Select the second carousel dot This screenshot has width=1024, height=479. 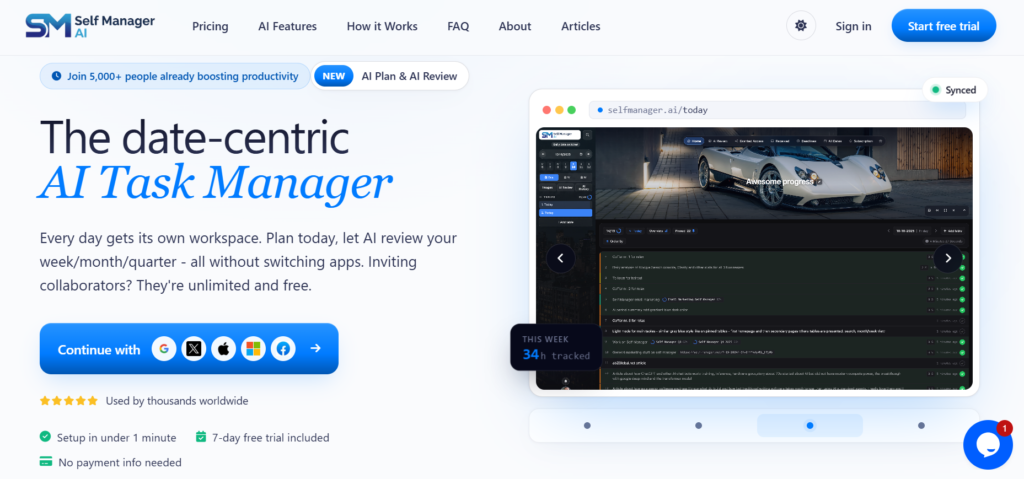(699, 425)
